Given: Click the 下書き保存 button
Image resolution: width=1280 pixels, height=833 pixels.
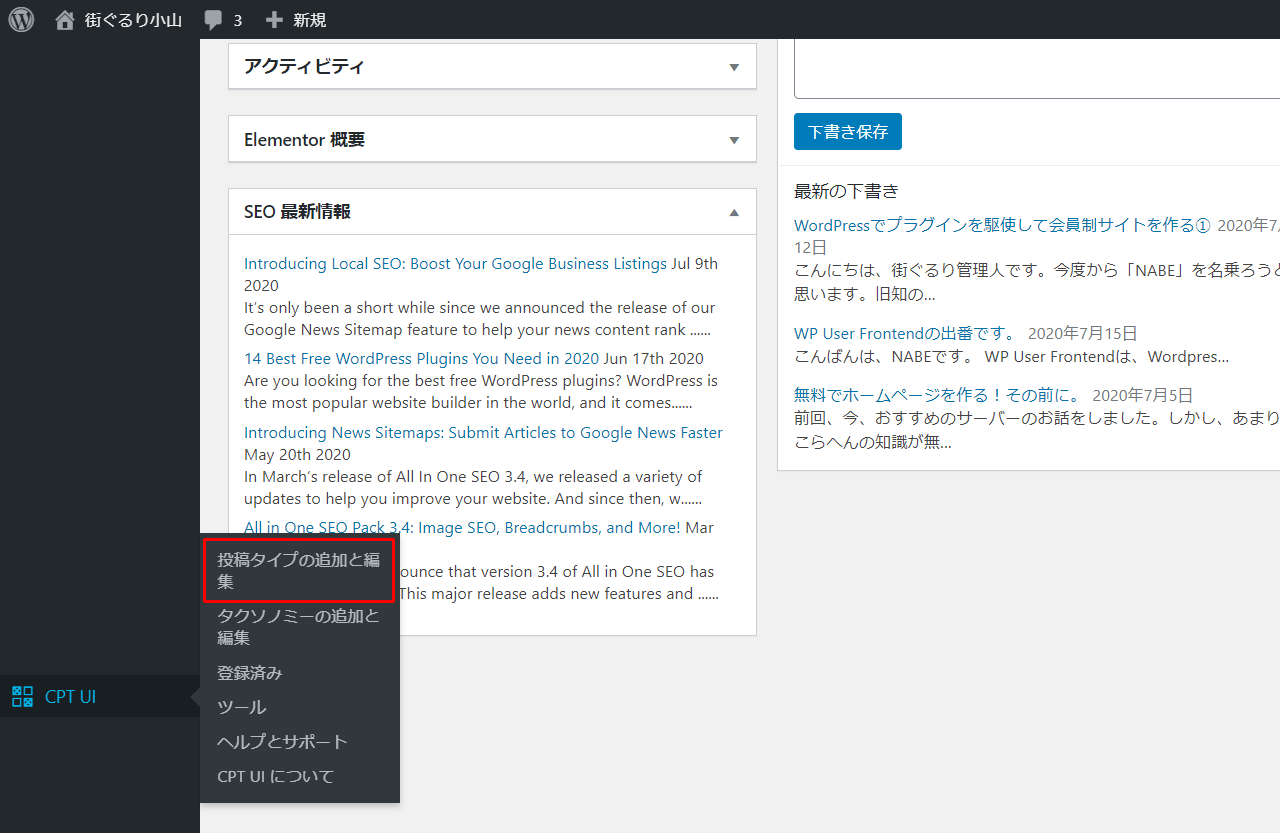Looking at the screenshot, I should click(x=848, y=132).
